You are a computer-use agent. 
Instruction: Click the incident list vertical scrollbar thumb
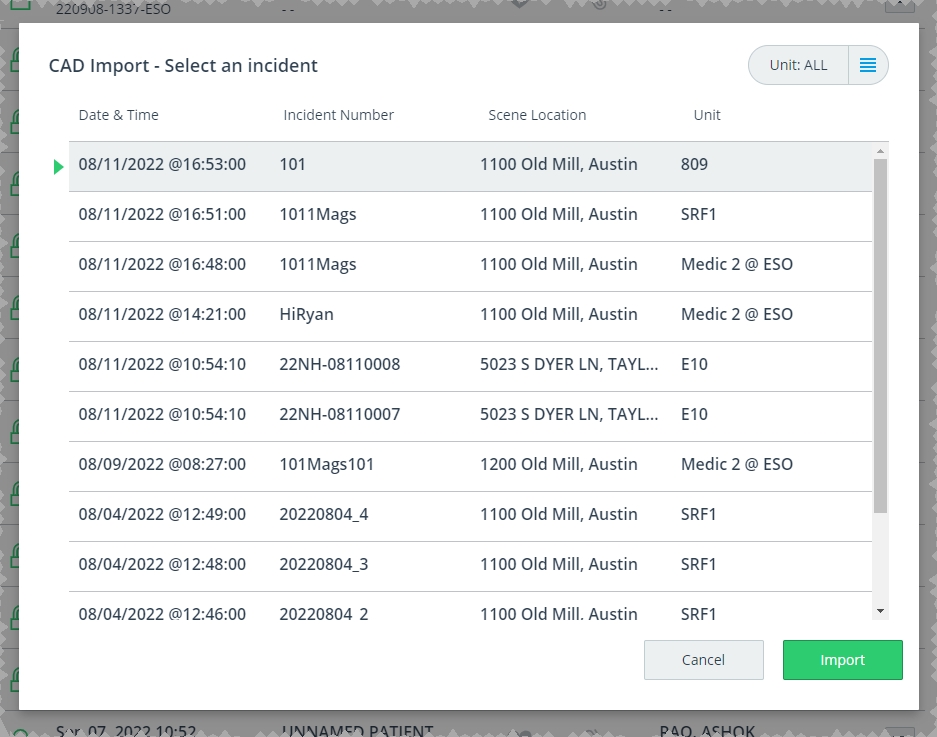(x=880, y=335)
